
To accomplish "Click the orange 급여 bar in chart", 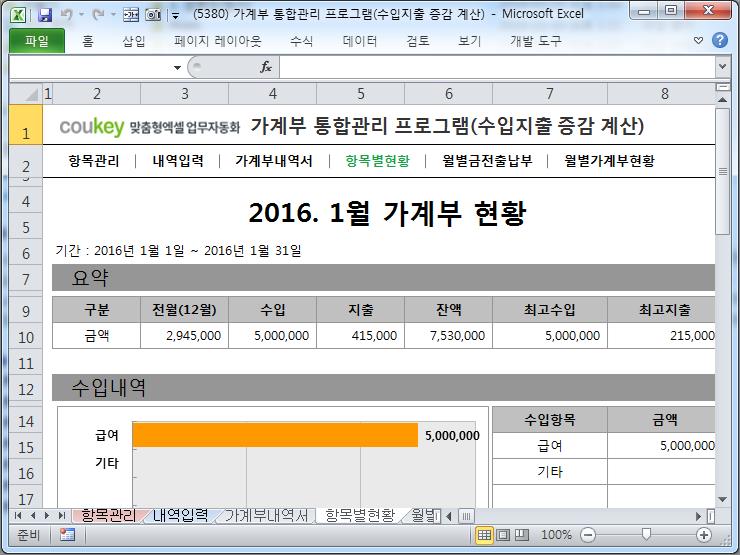I will [x=275, y=435].
